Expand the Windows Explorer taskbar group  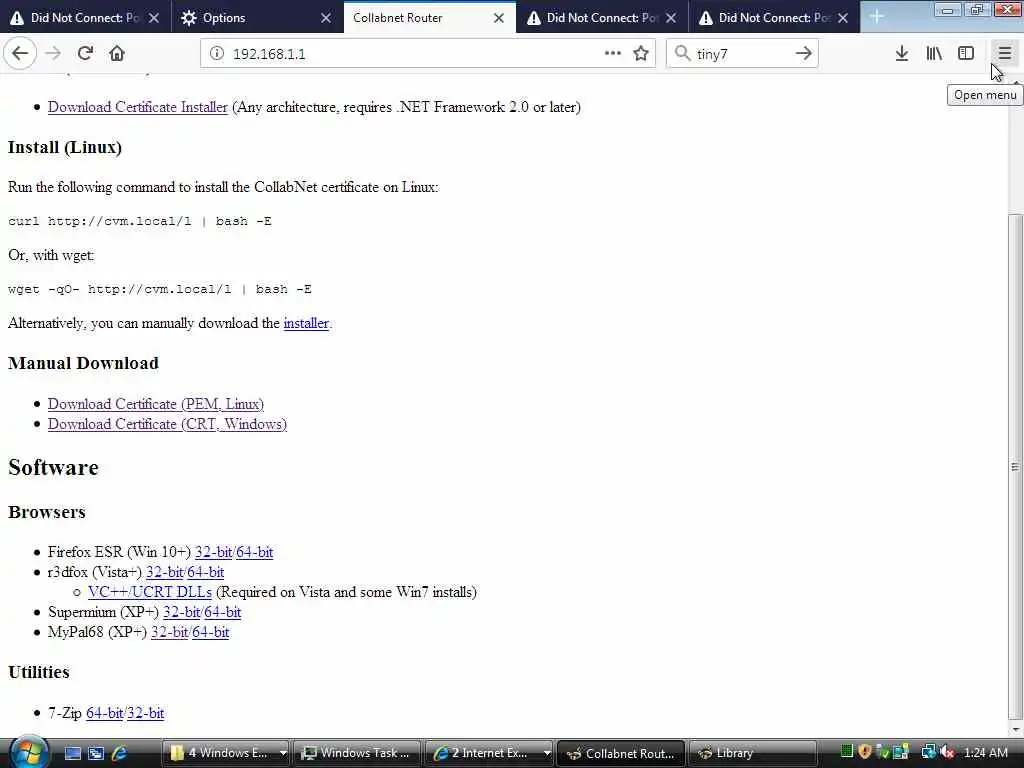tap(225, 753)
